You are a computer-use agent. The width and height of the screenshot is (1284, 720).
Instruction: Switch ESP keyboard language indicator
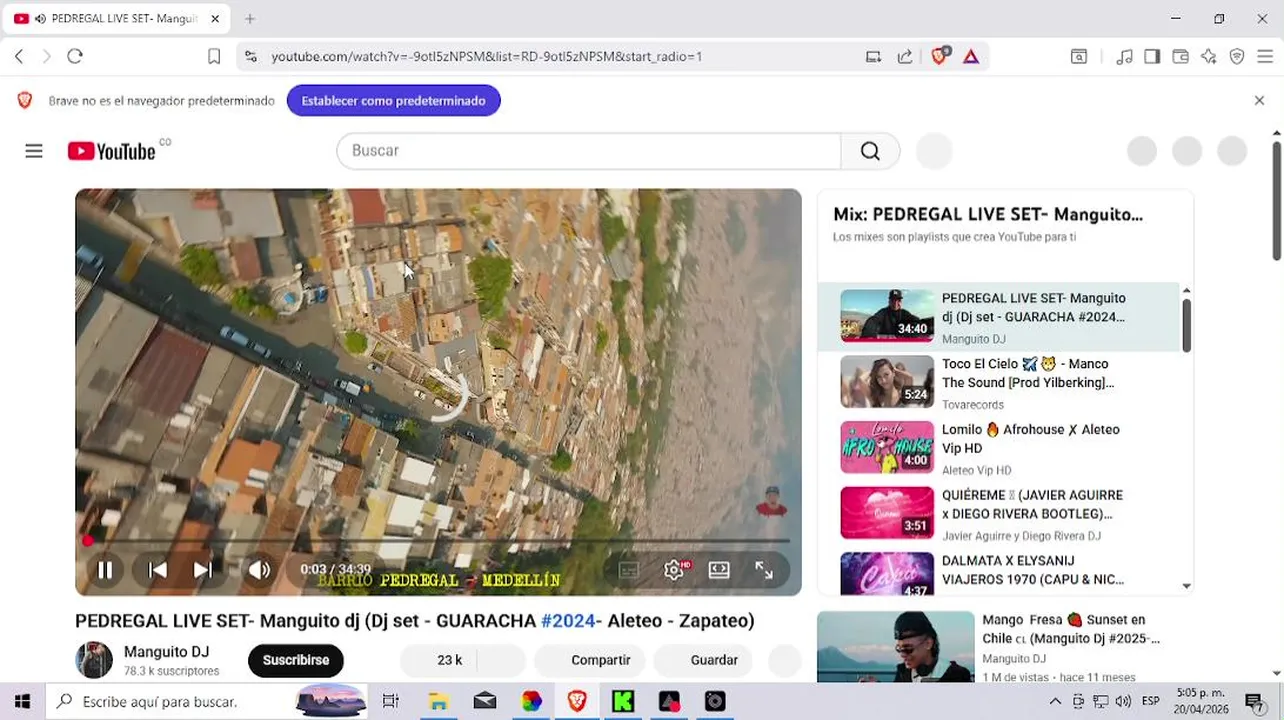(1151, 702)
